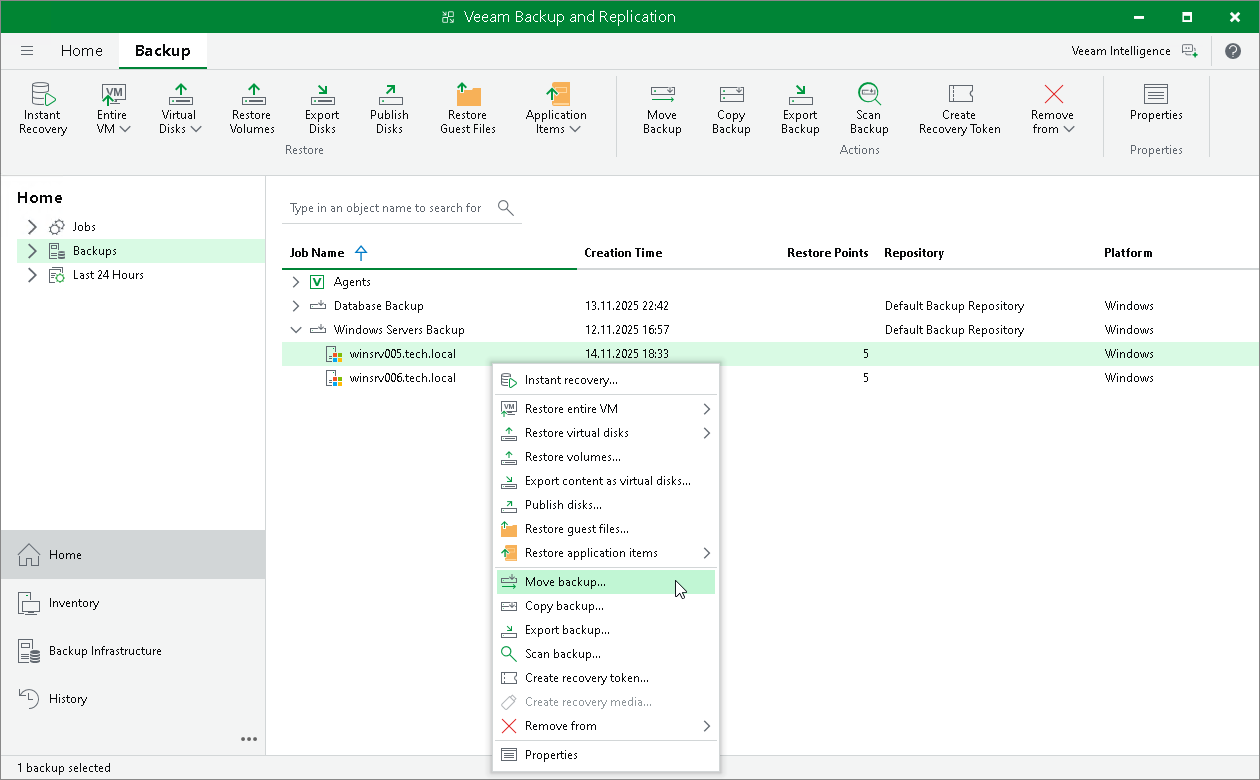This screenshot has height=780, width=1260.
Task: Click the navigation pane more options dots
Action: (x=249, y=739)
